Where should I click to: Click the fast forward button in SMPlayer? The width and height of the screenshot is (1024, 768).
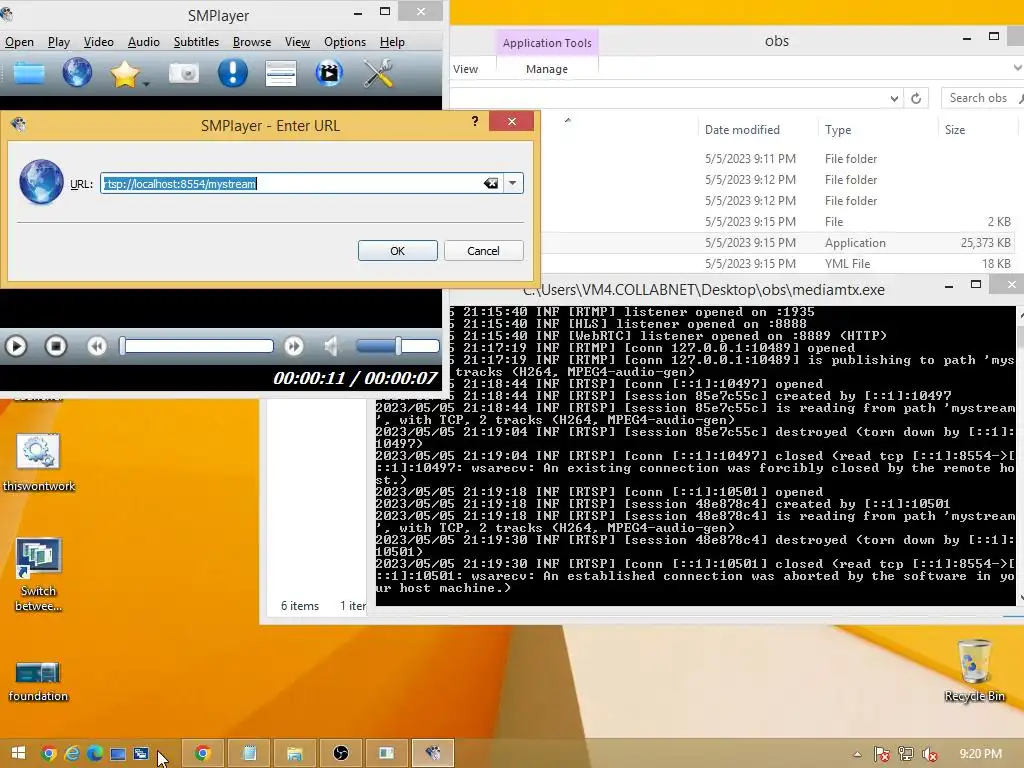point(293,345)
